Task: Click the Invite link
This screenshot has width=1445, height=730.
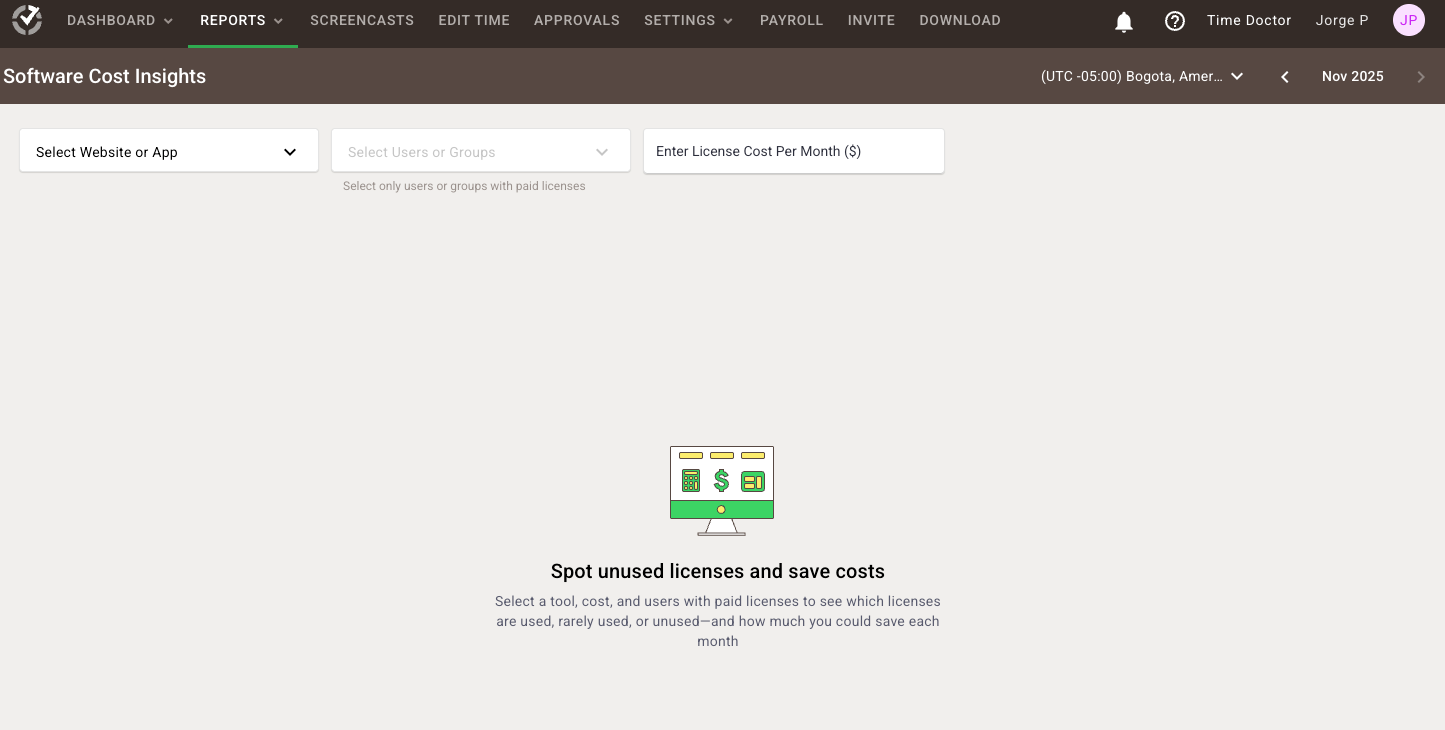Action: pos(871,20)
